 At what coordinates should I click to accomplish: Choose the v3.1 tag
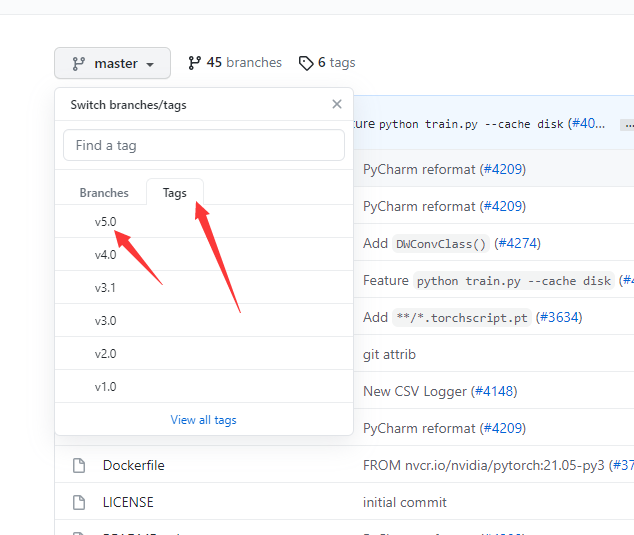coord(105,287)
